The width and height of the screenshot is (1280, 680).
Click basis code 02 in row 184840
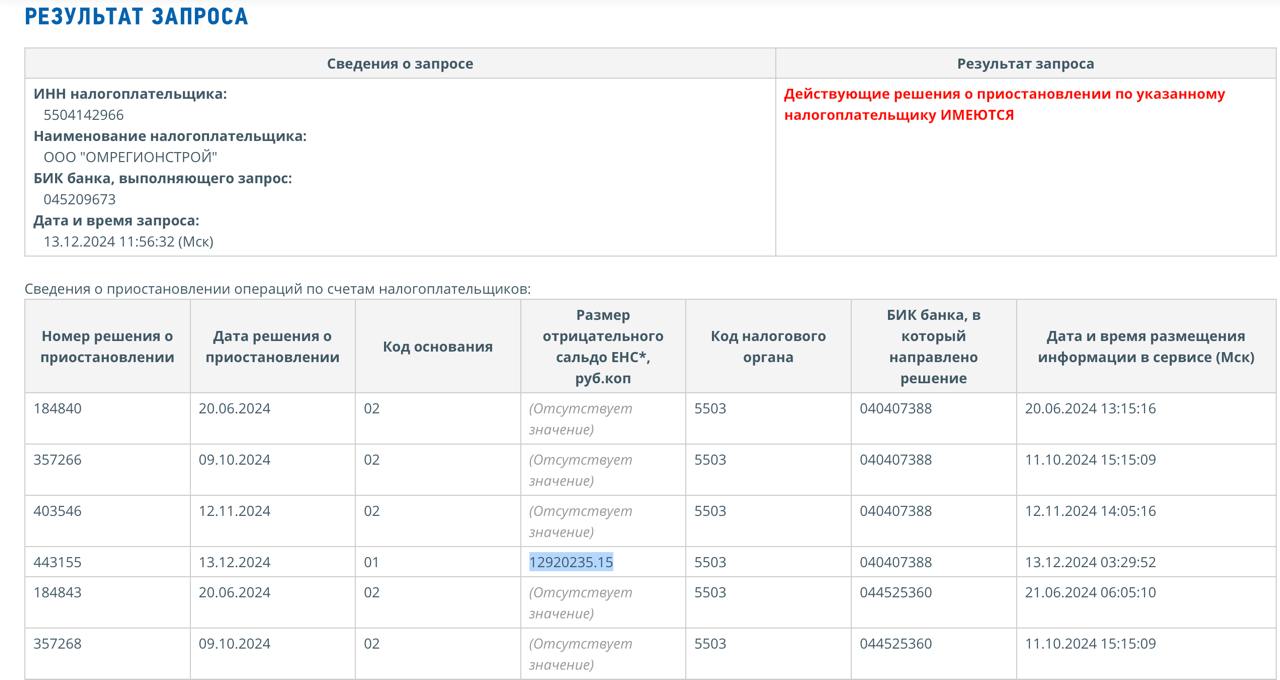[x=371, y=408]
